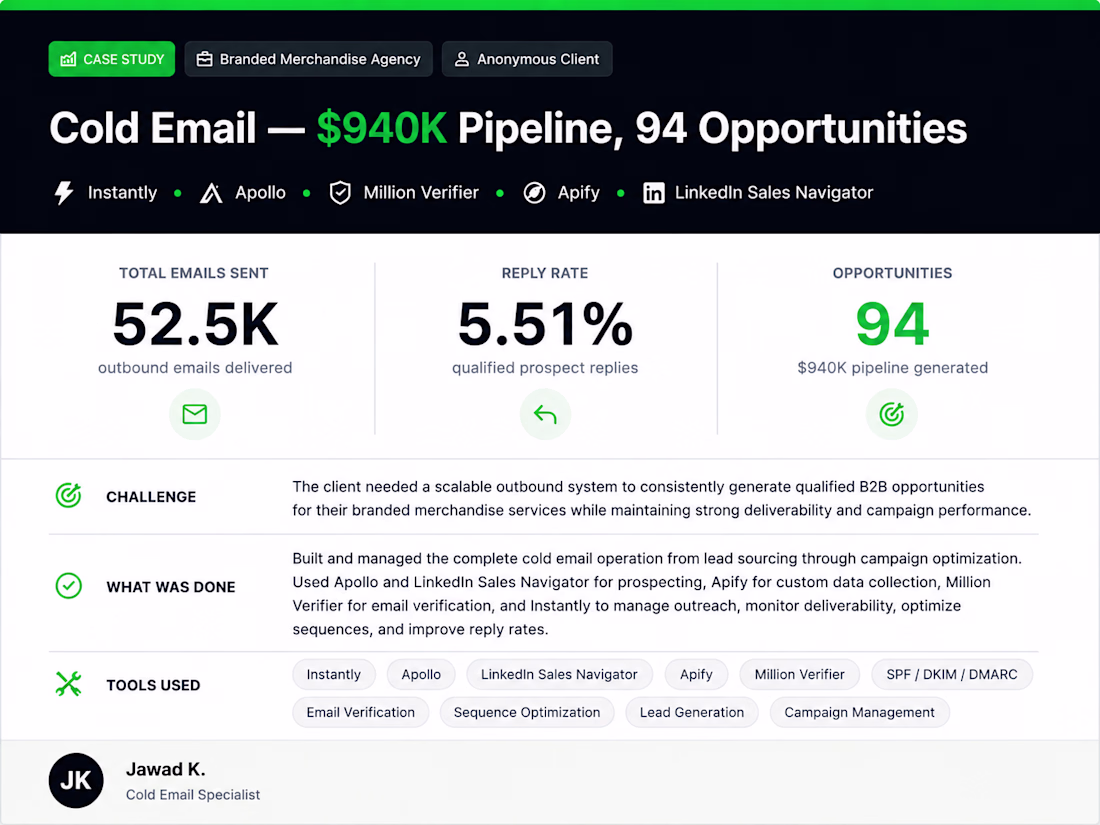Image resolution: width=1100 pixels, height=825 pixels.
Task: Click the JK avatar circle
Action: coord(76,780)
